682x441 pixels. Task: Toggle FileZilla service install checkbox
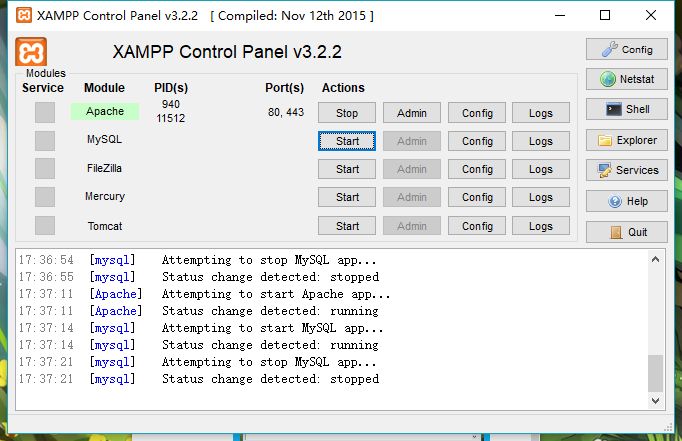click(x=45, y=169)
